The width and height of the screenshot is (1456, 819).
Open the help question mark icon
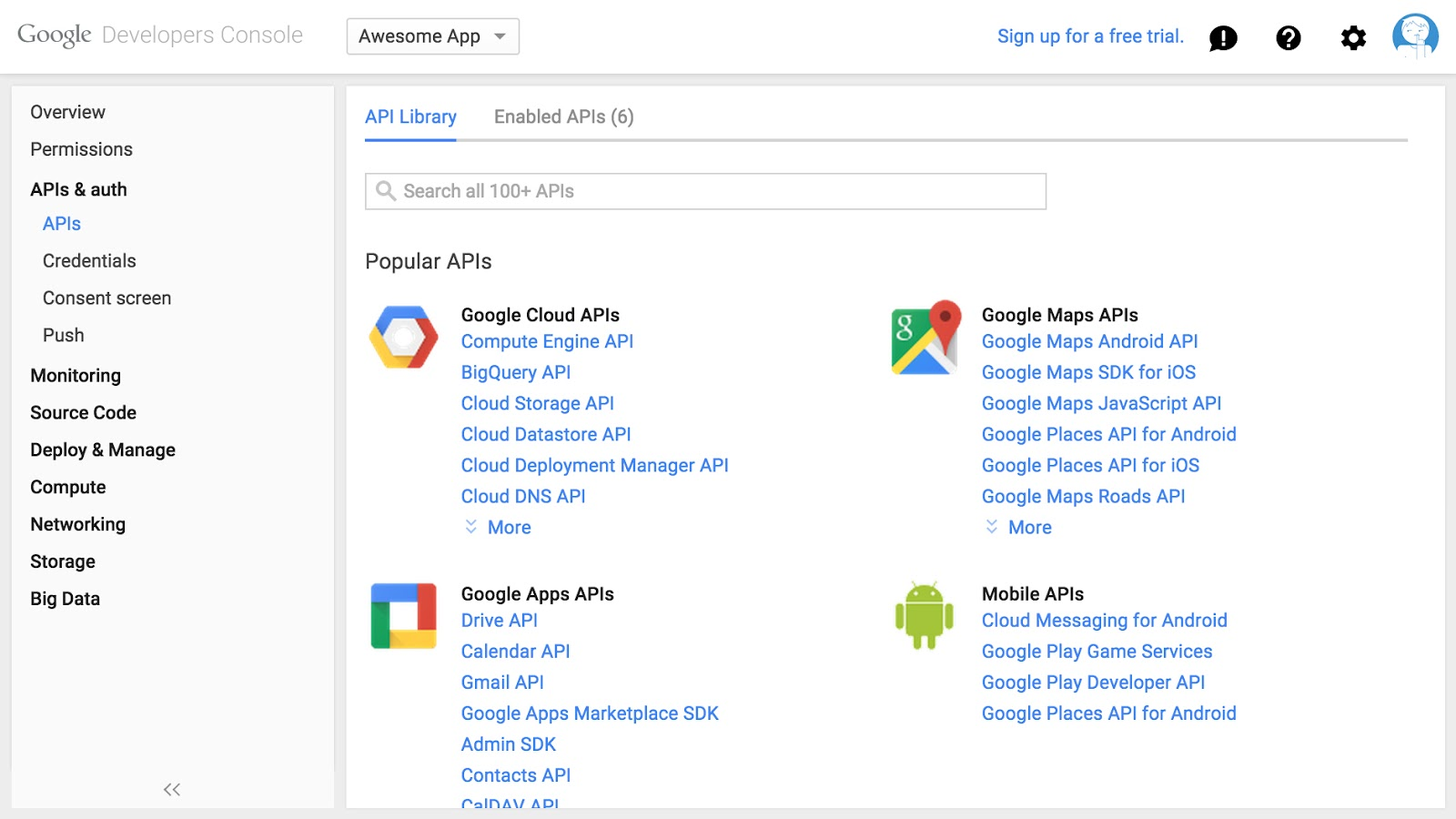pos(1289,37)
